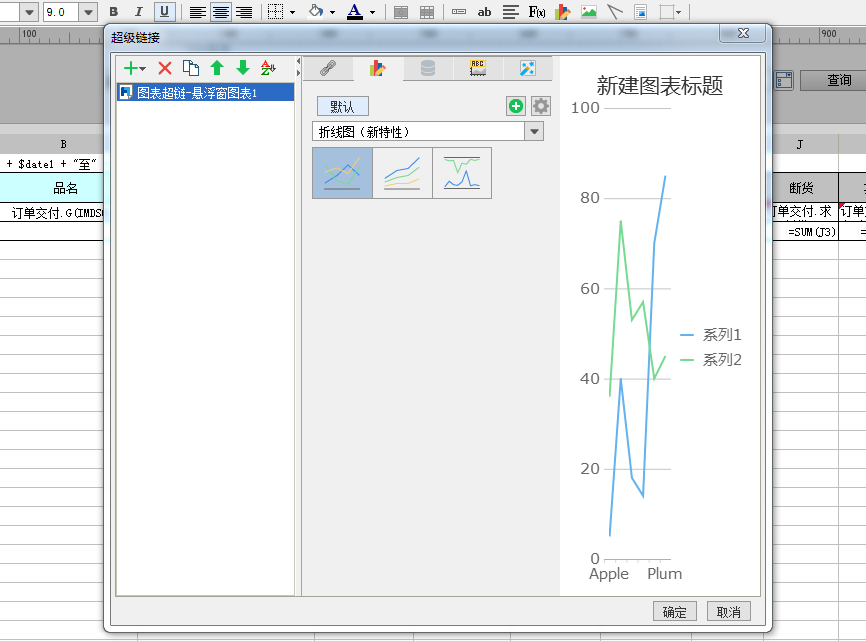Align text center in toolbar

pos(221,12)
